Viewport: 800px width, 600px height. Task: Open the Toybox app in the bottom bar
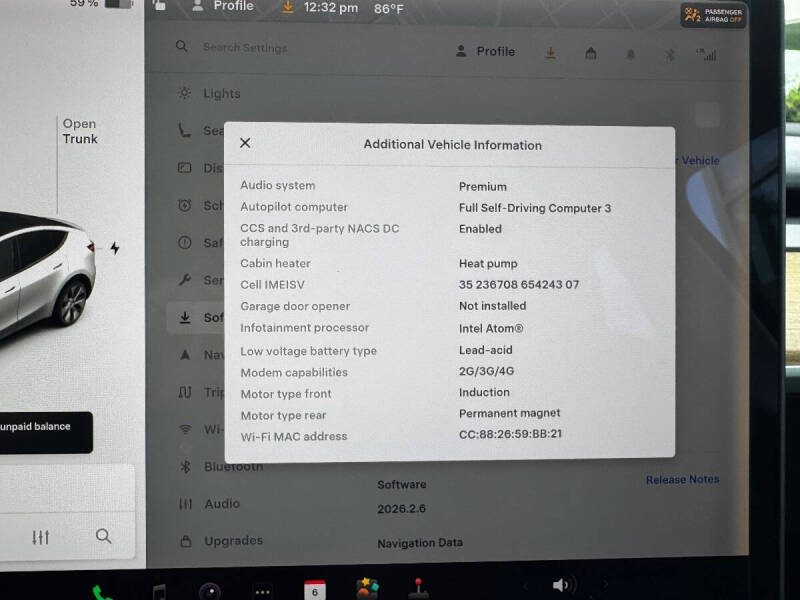[367, 589]
